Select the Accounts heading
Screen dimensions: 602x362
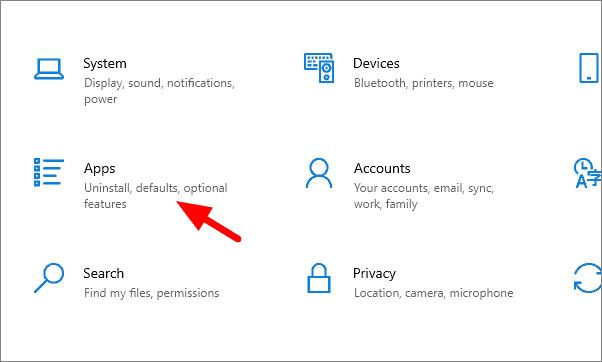pos(382,168)
